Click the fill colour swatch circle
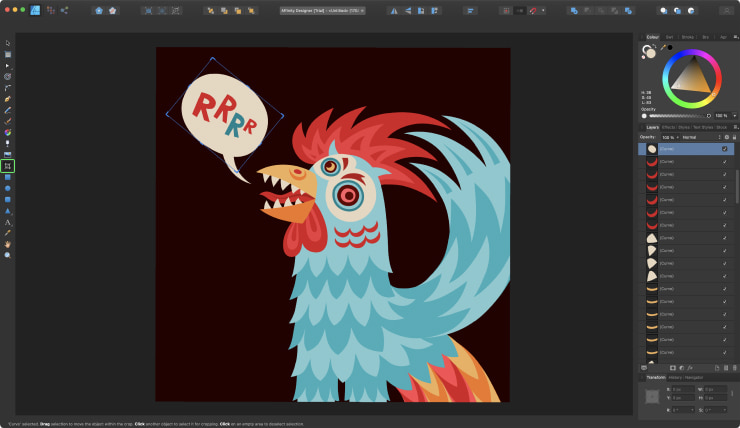The height and width of the screenshot is (428, 740). (651, 53)
